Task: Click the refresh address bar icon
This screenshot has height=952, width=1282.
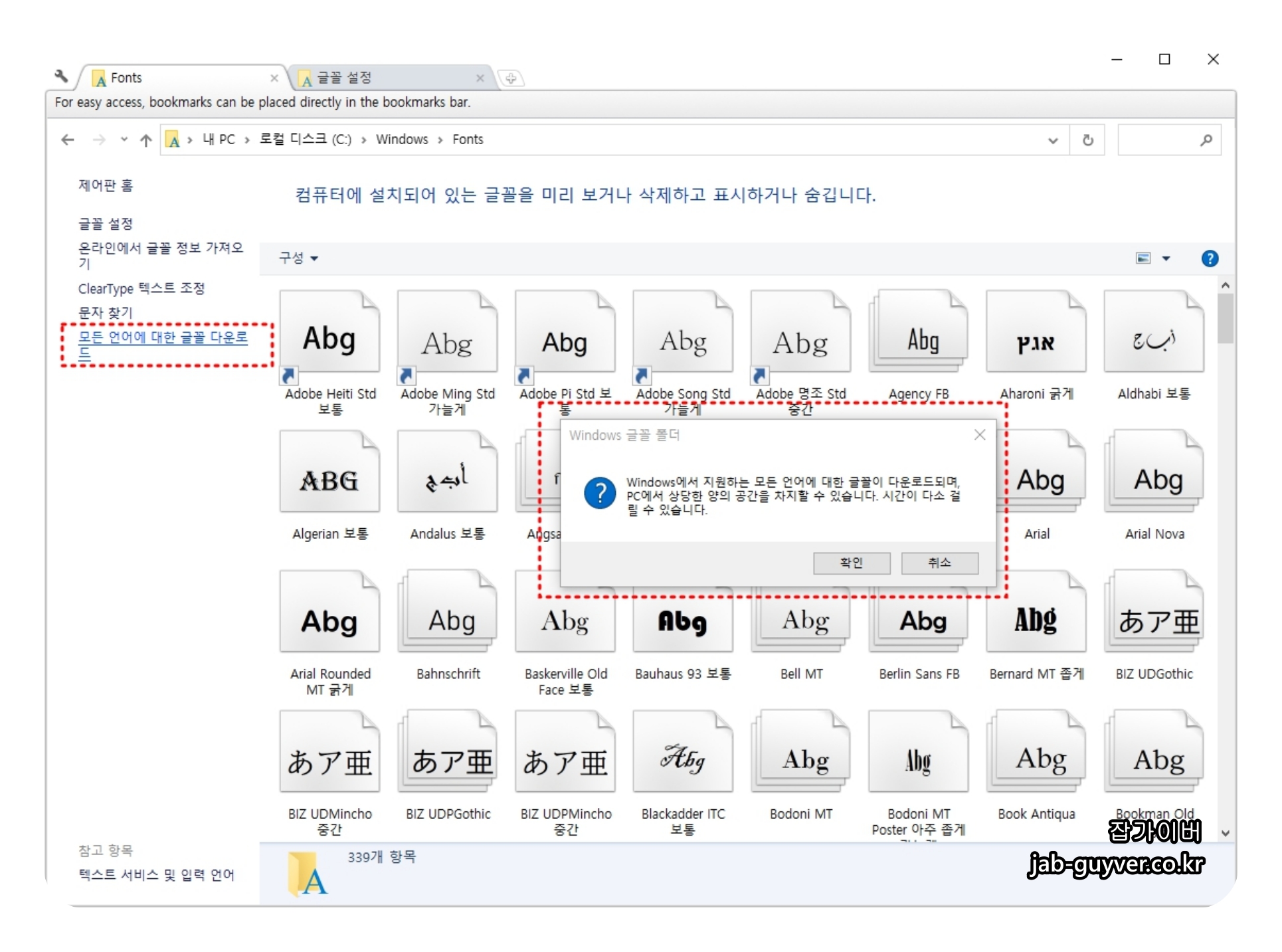Action: (x=1087, y=140)
